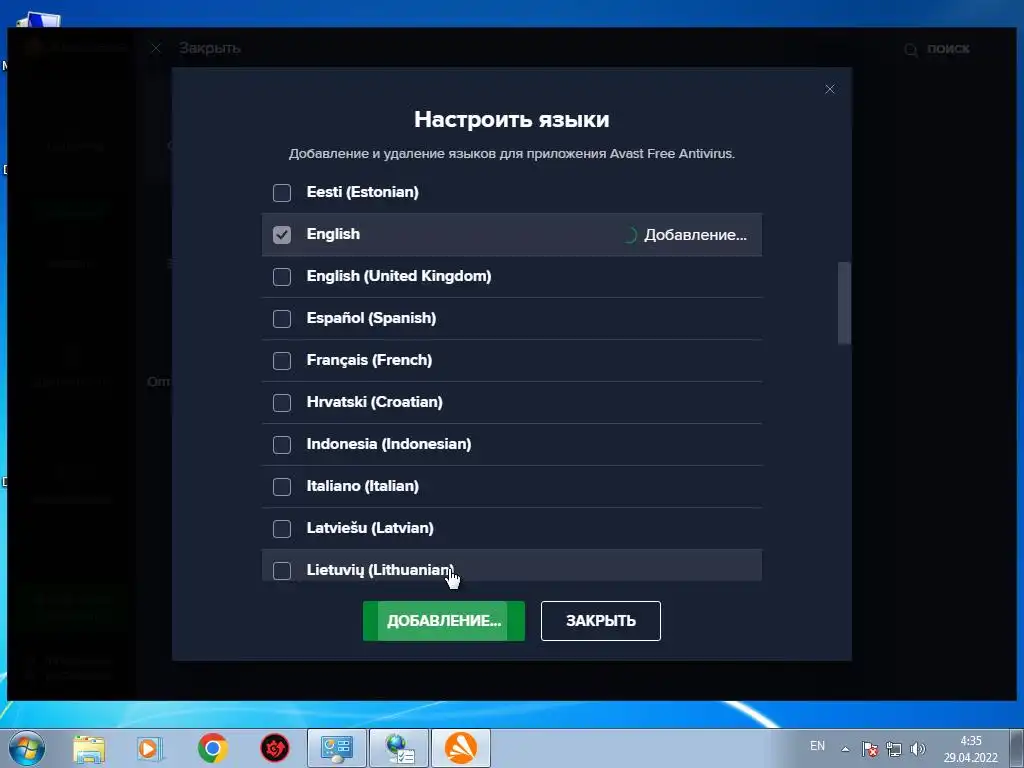Screen dimensions: 1024x768
Task: Click the поиск search field in Avast window
Action: (948, 49)
